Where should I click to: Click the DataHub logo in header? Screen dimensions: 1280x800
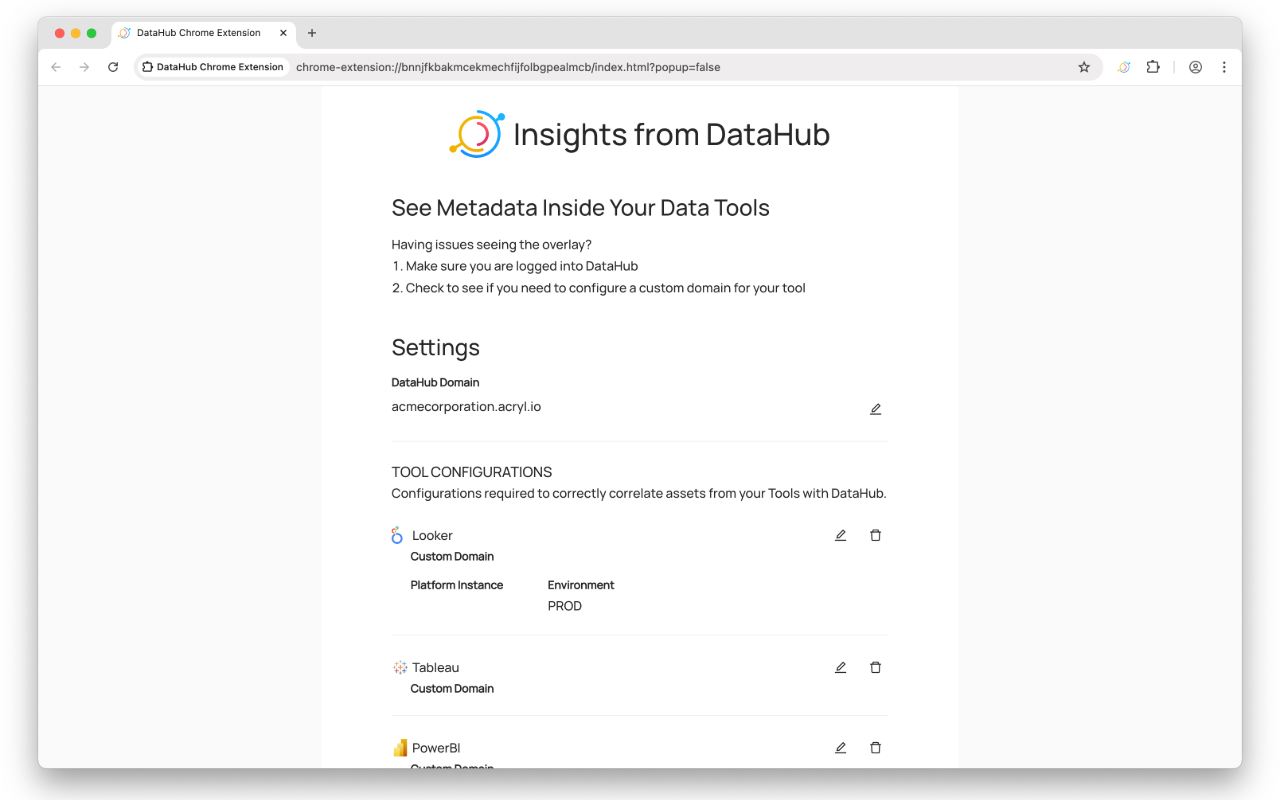point(477,134)
